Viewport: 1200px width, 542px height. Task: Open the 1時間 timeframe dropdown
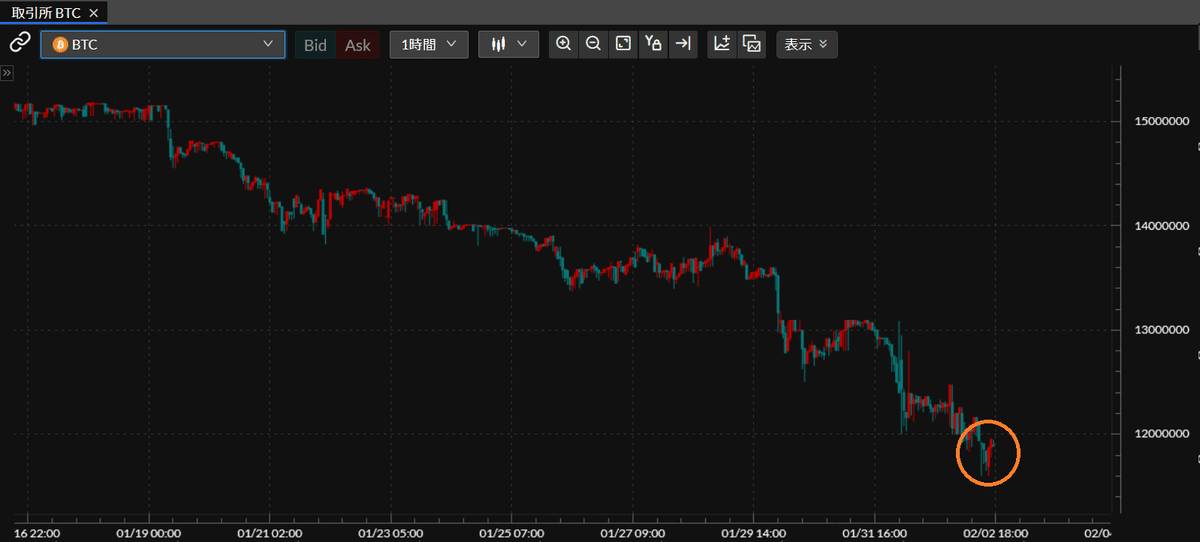pyautogui.click(x=429, y=45)
